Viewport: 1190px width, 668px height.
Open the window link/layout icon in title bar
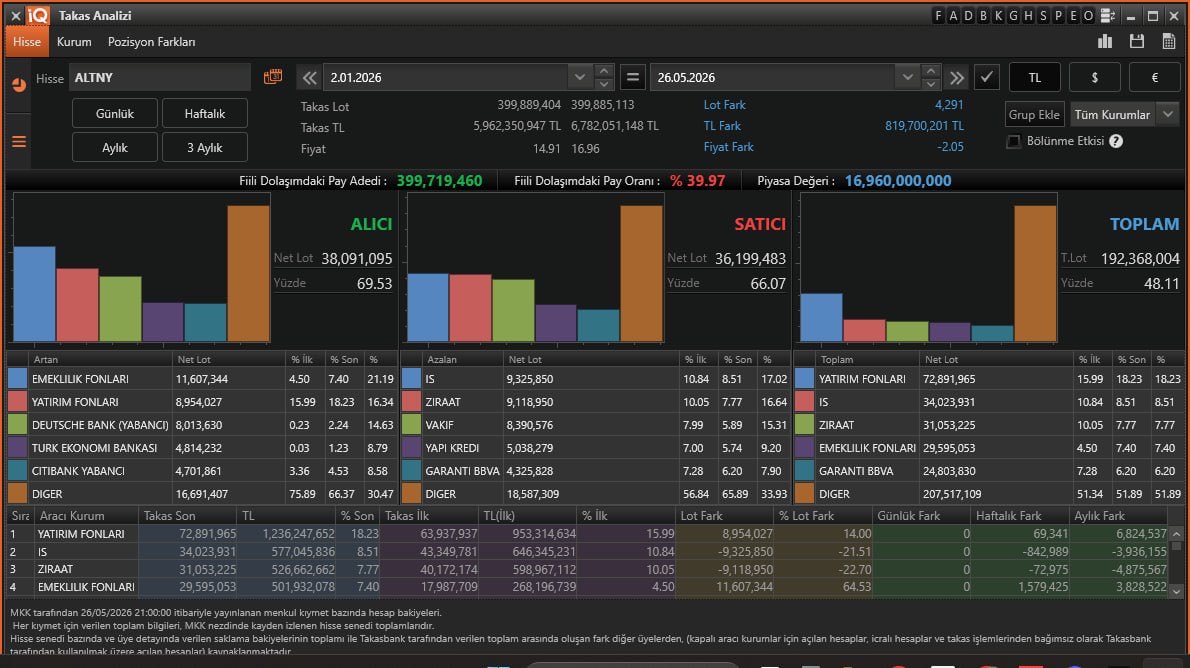pyautogui.click(x=1107, y=15)
